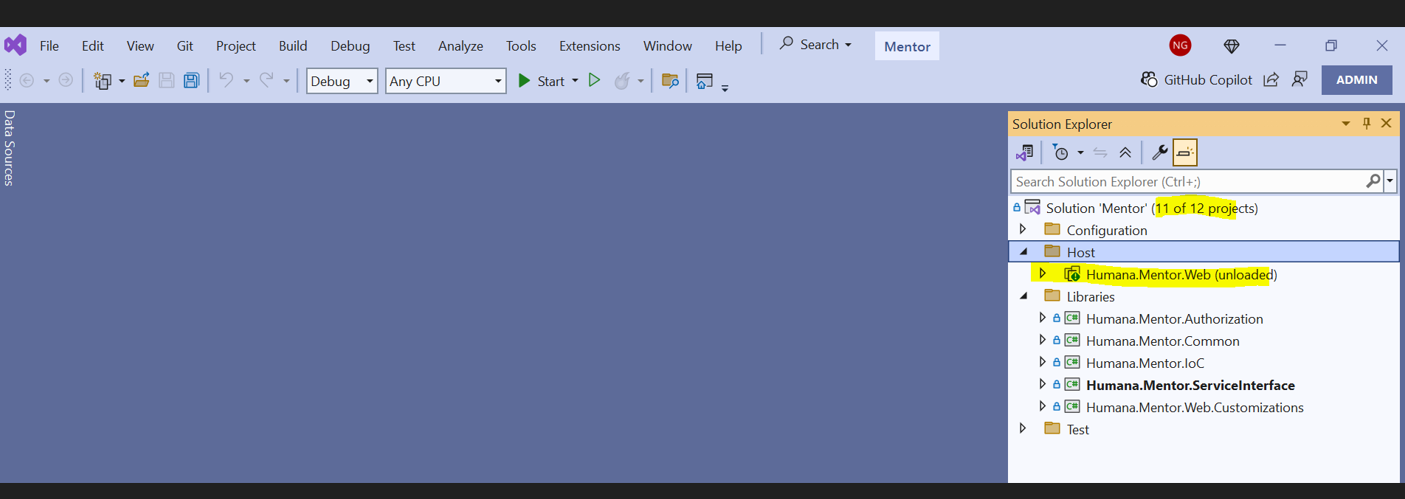Open the Project menu

tap(236, 46)
